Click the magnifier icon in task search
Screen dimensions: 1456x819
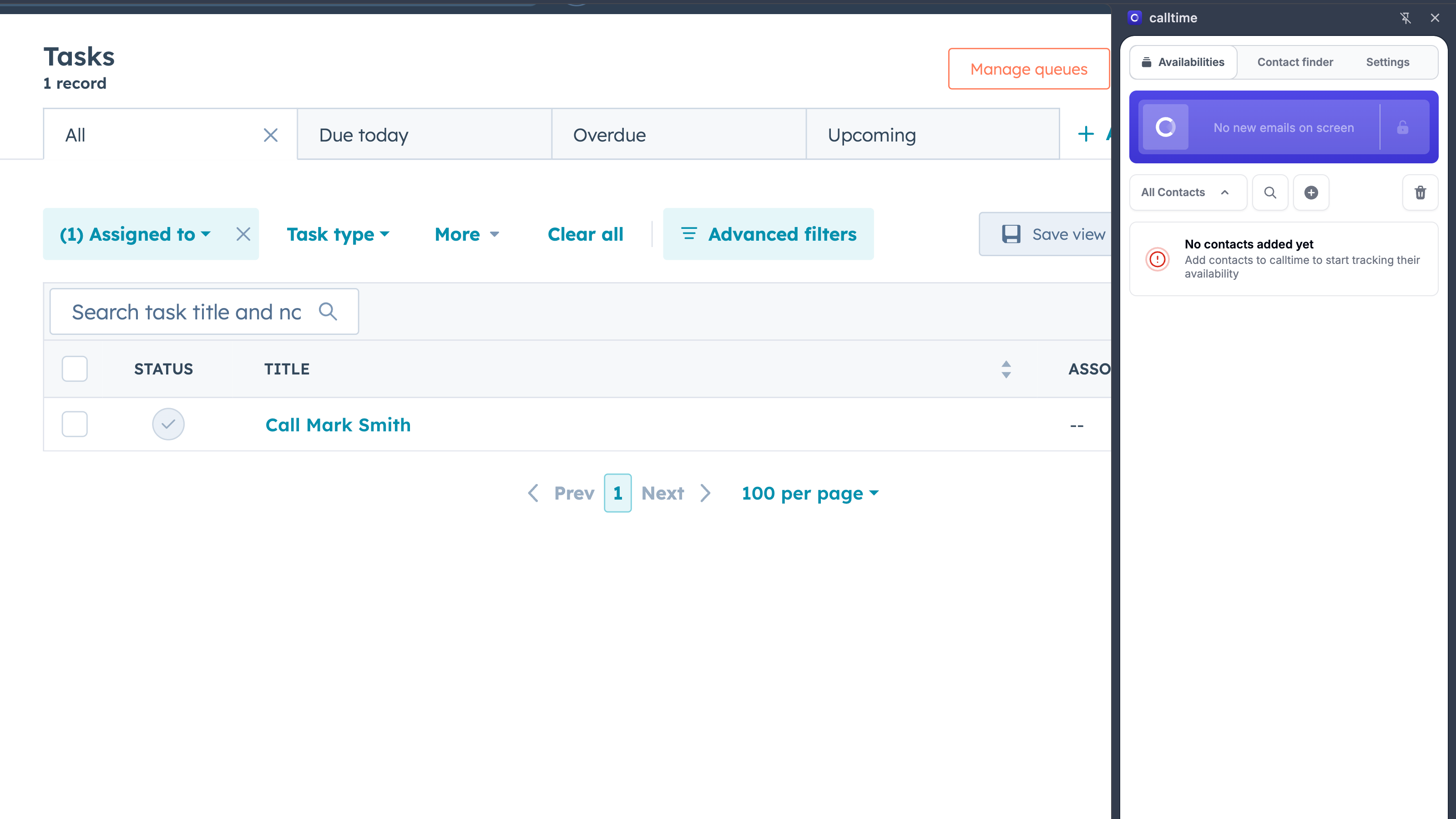click(x=328, y=311)
